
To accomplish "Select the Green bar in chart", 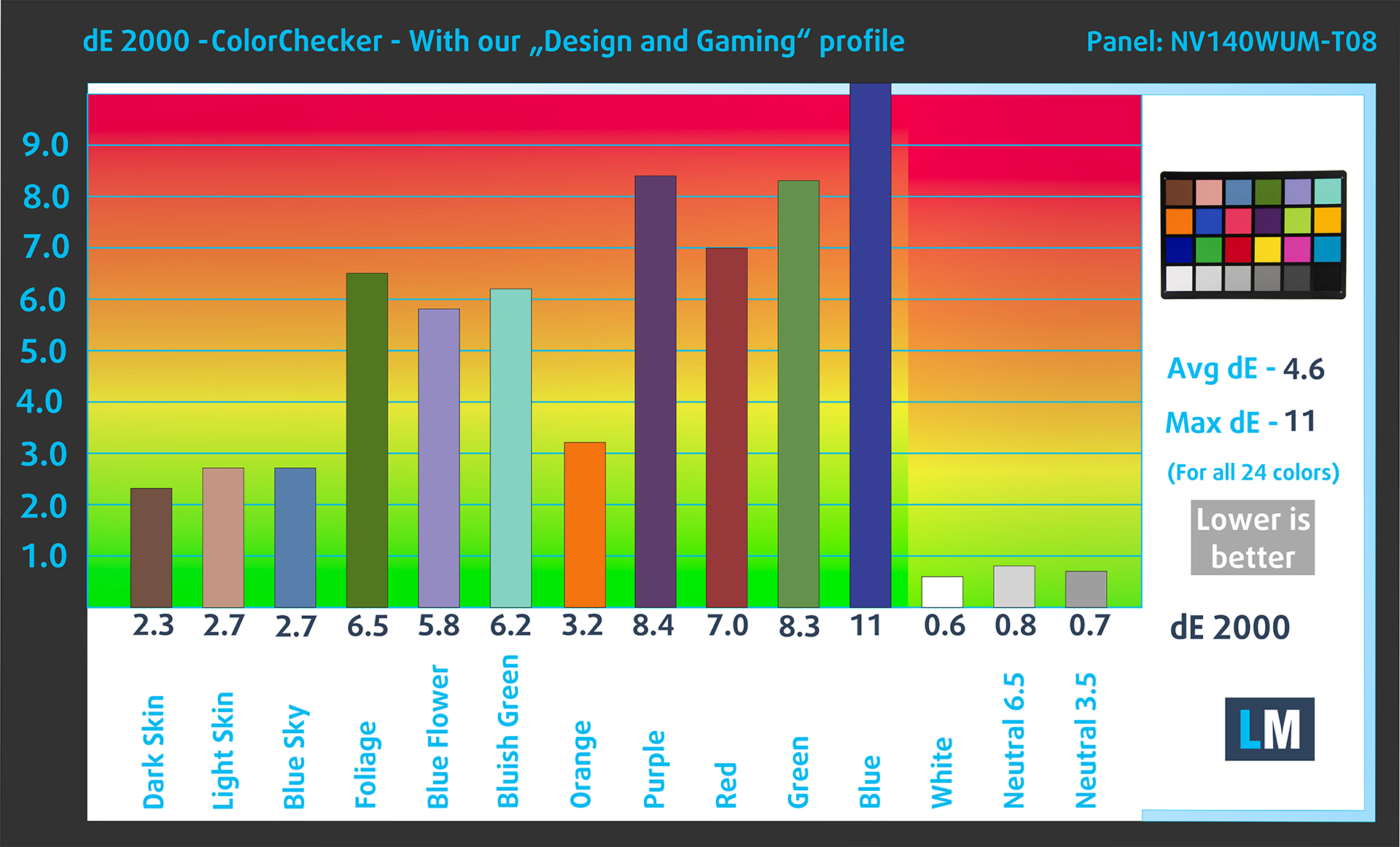I will point(798,394).
